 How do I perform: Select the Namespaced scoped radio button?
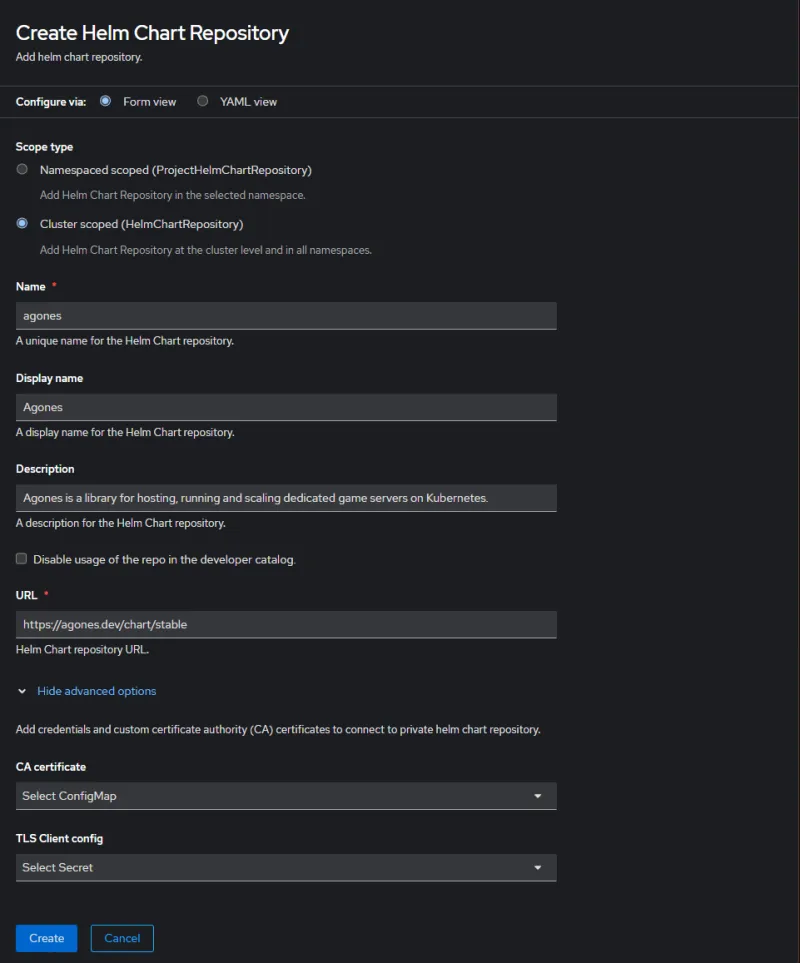pyautogui.click(x=21, y=169)
